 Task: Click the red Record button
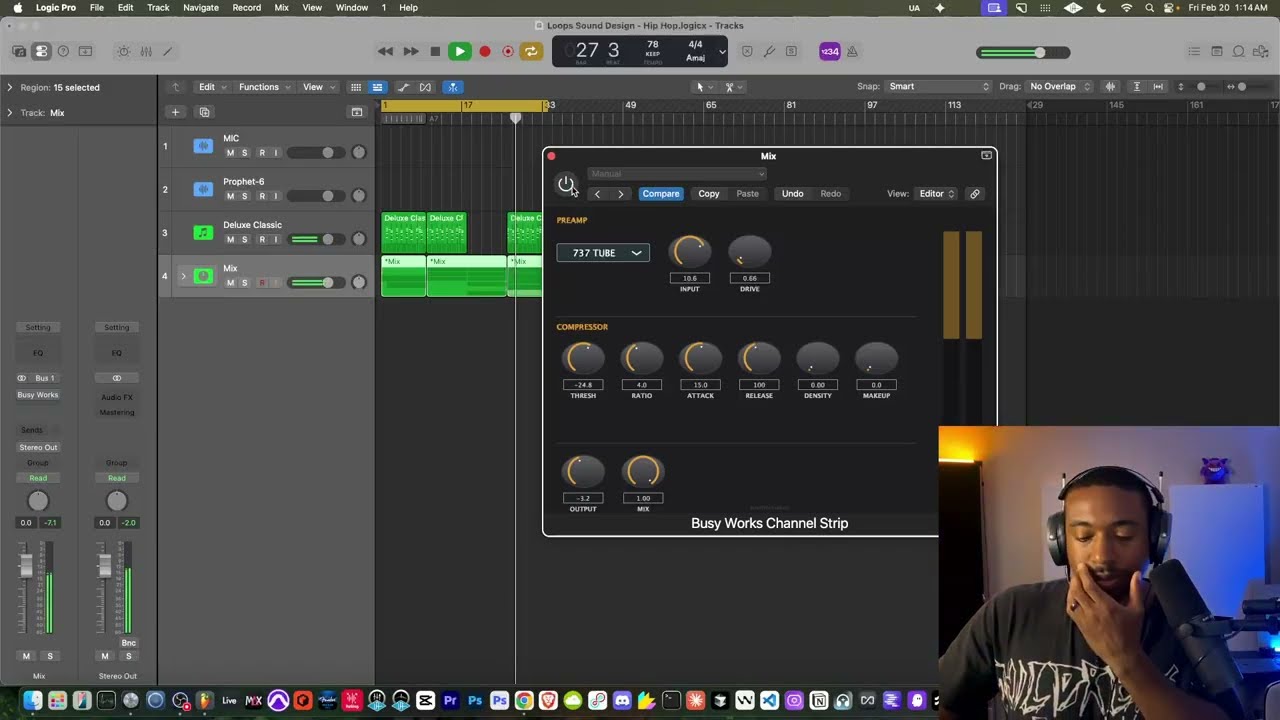click(x=485, y=51)
